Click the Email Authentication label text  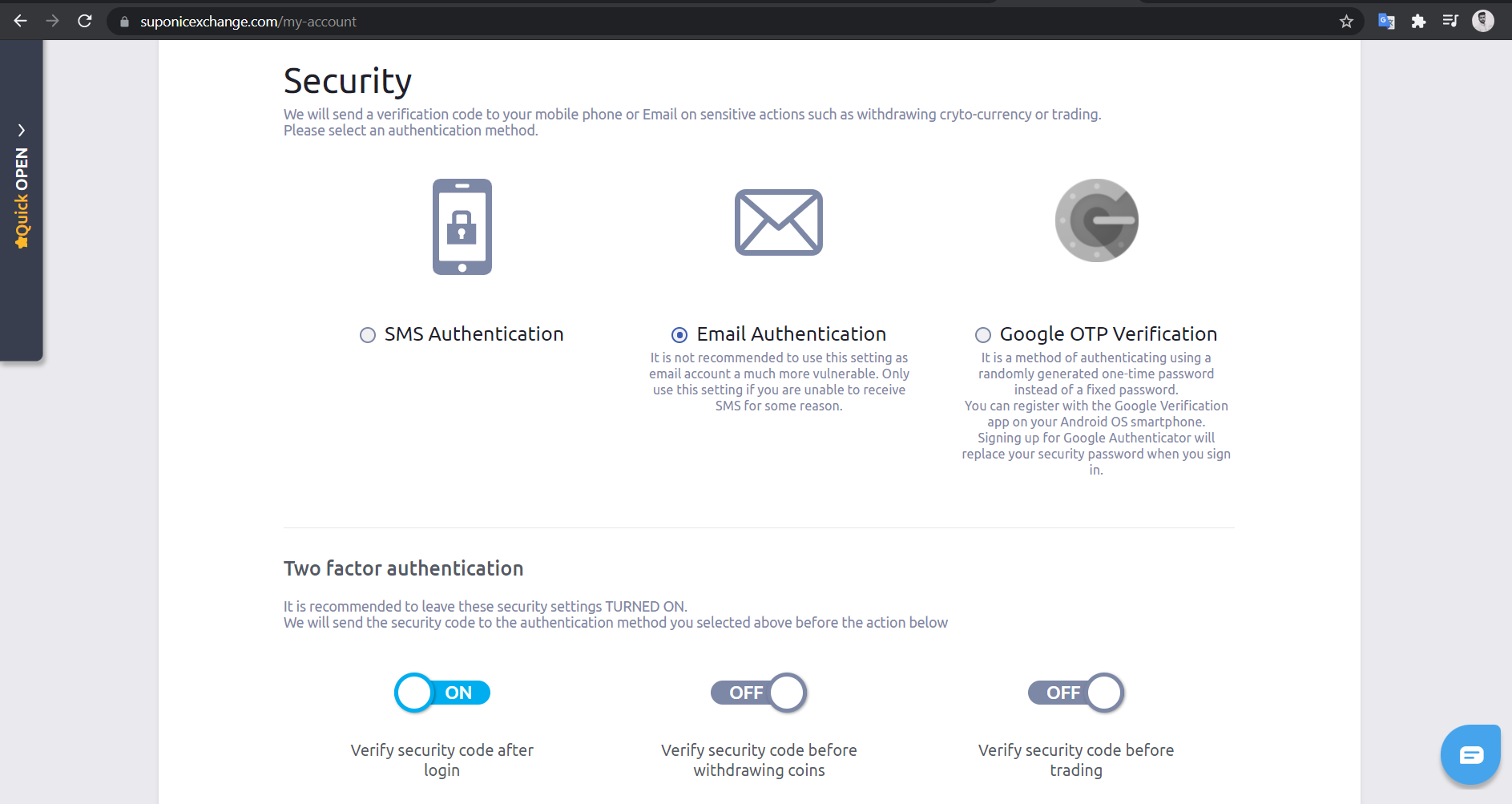792,334
